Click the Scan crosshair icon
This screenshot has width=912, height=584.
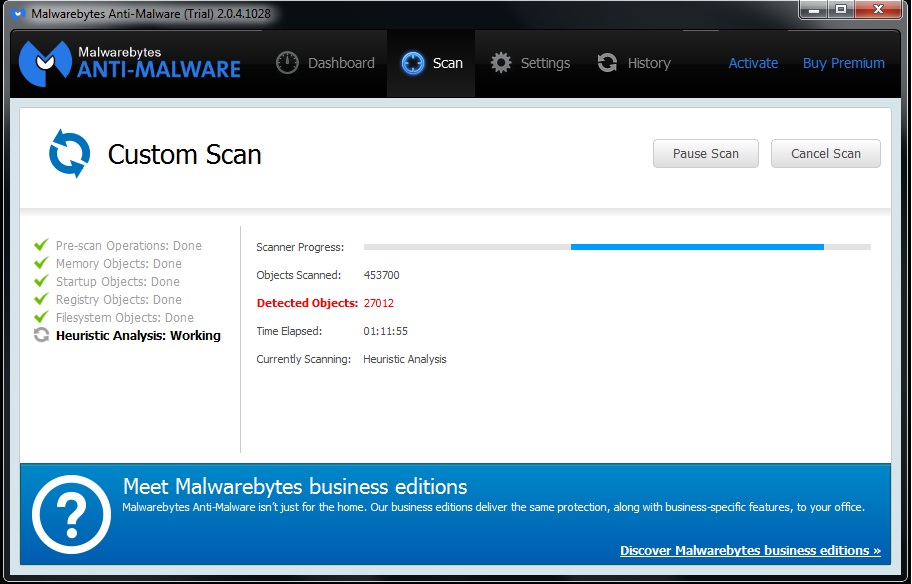tap(413, 63)
